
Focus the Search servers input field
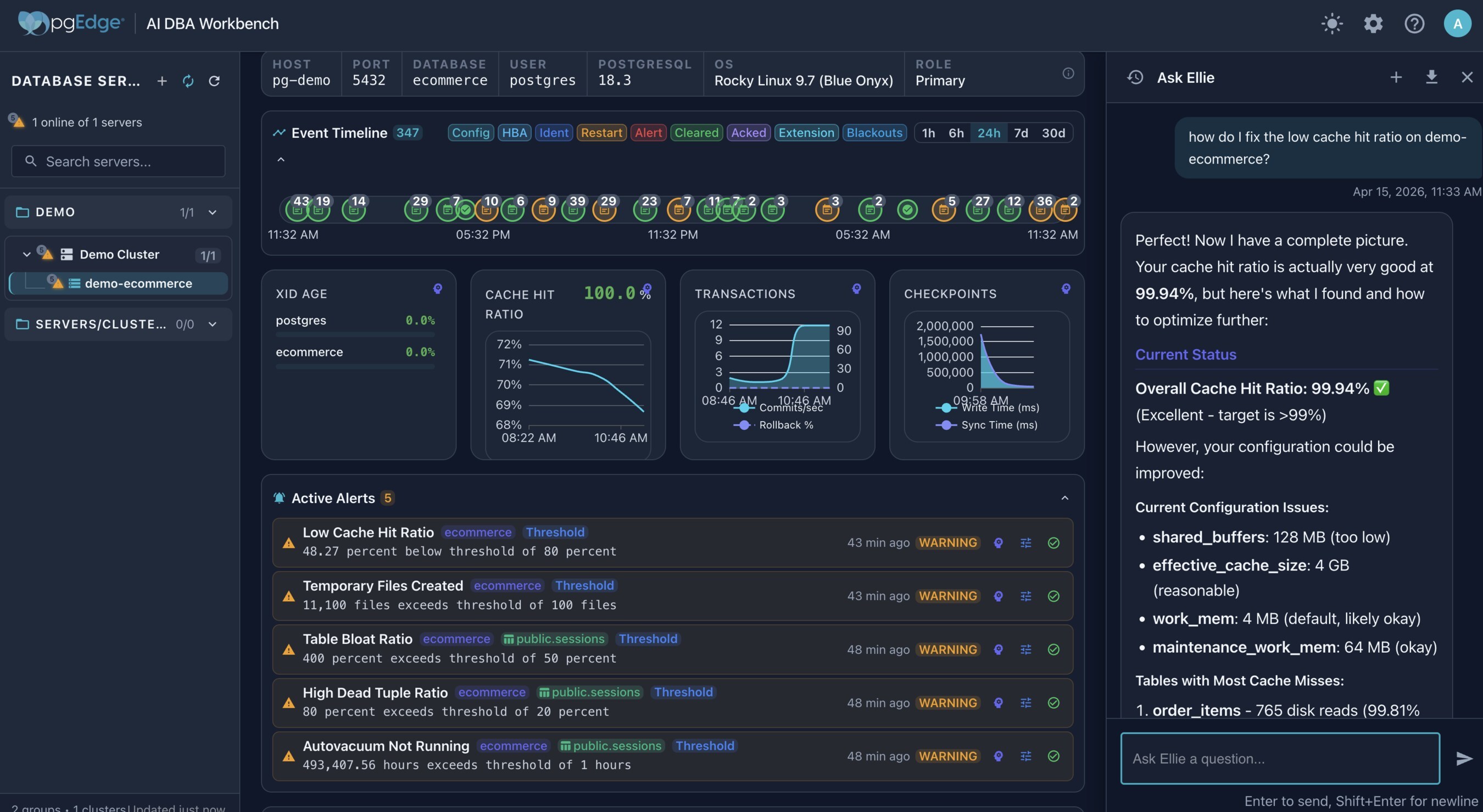click(x=118, y=161)
